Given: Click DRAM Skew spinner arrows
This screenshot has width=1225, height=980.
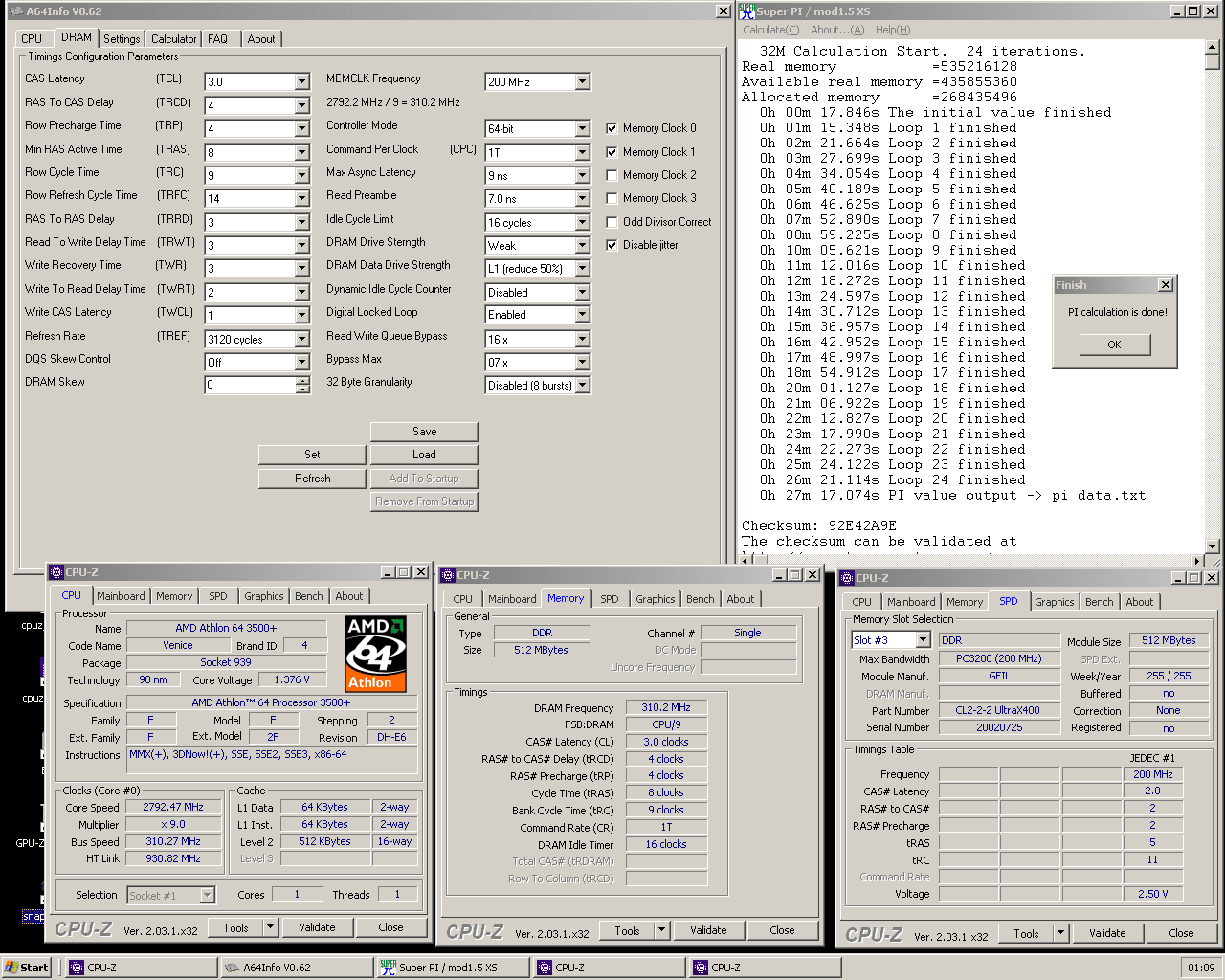Looking at the screenshot, I should tap(302, 385).
